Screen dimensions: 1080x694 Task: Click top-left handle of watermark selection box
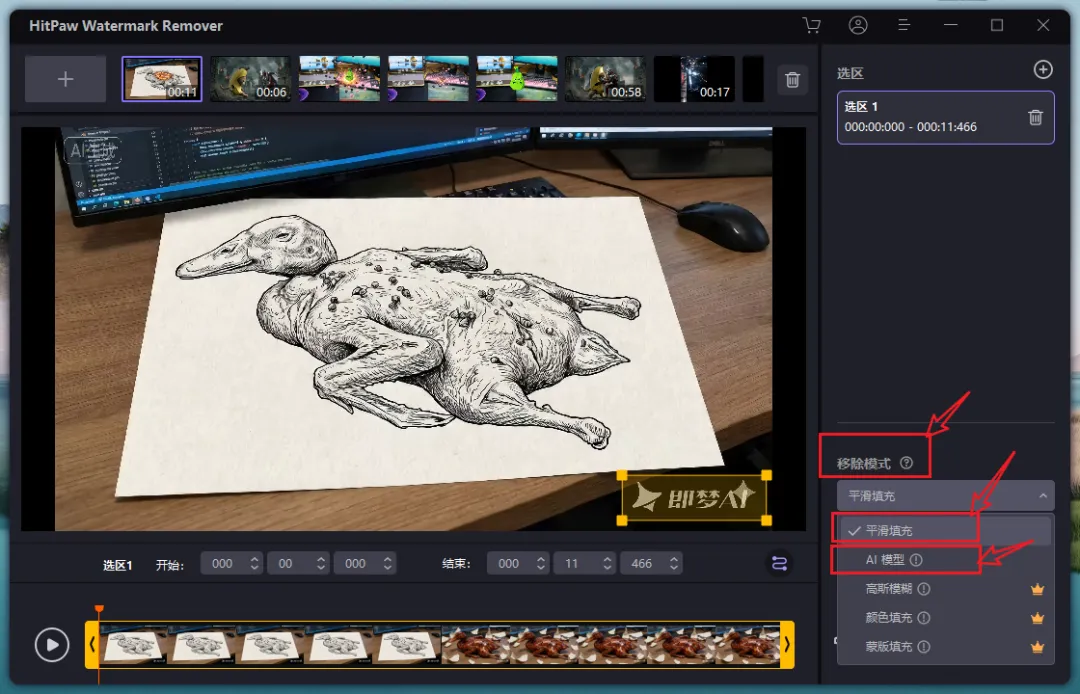point(622,475)
